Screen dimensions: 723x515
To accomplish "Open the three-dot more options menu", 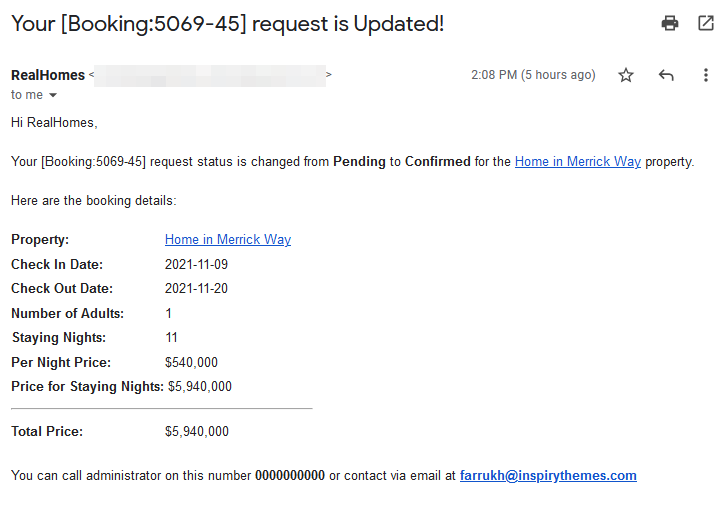I will tap(705, 75).
